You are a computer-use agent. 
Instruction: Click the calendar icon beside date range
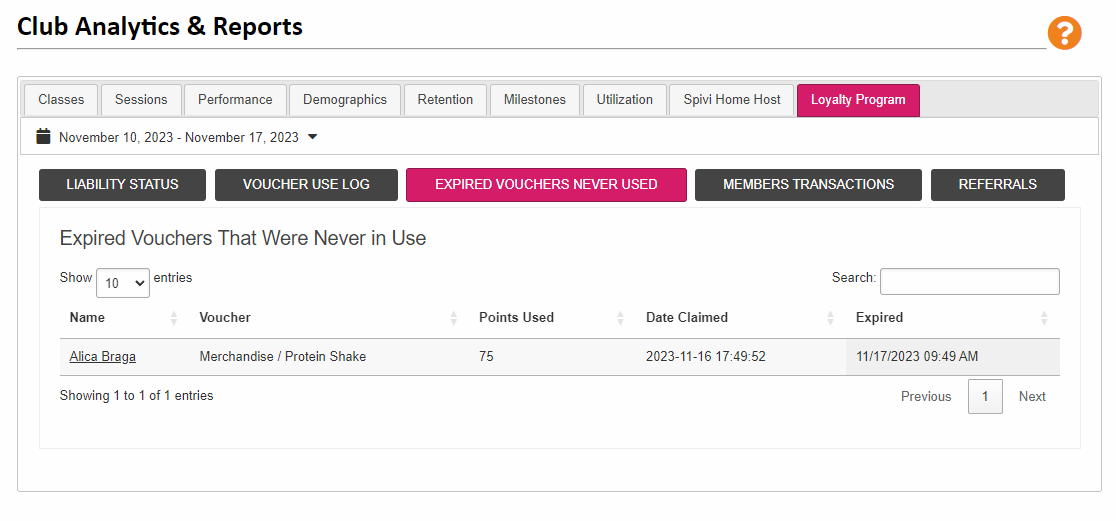pos(43,137)
